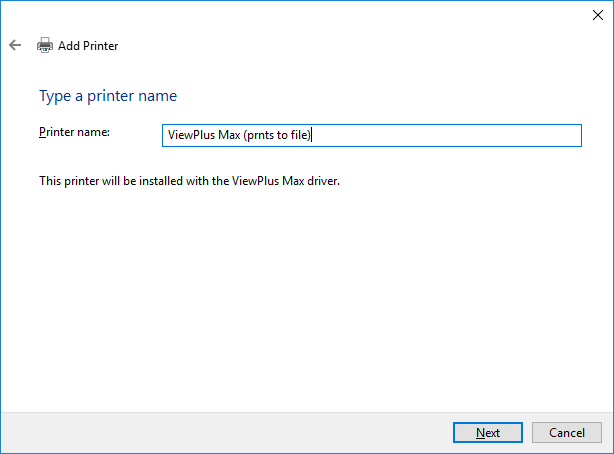Click the Add Printer title text

[x=88, y=45]
